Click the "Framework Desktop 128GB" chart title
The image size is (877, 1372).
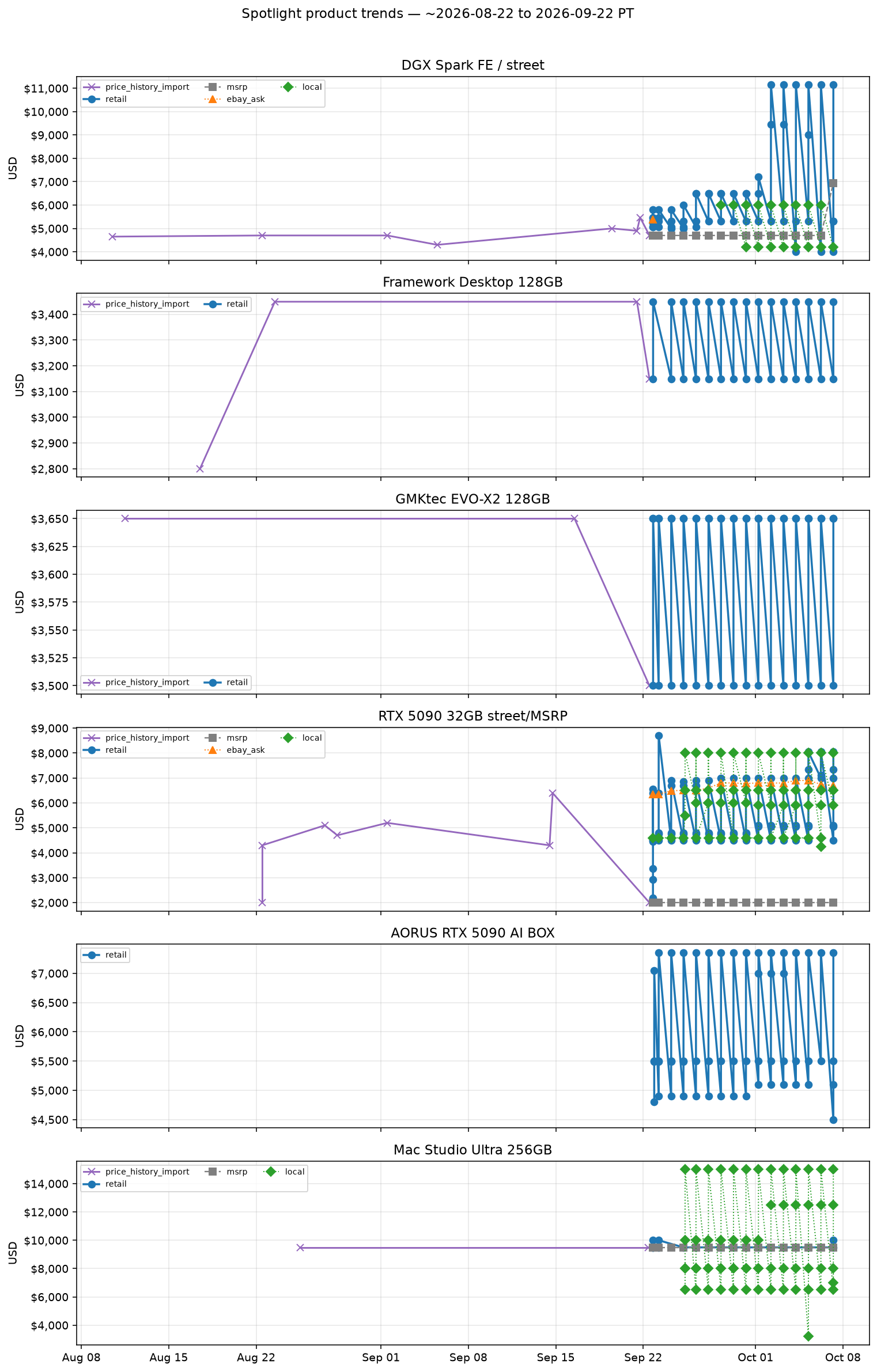coord(472,282)
